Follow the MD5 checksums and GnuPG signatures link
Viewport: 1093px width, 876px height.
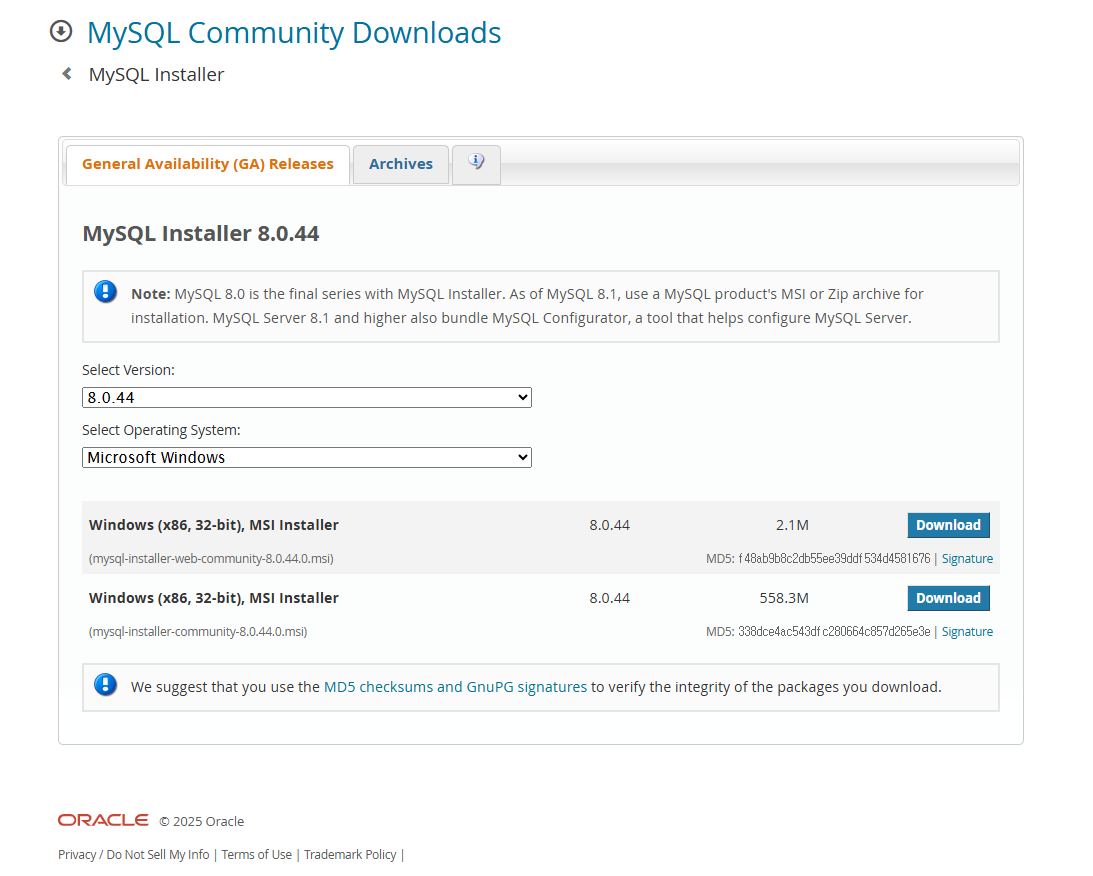tap(455, 687)
